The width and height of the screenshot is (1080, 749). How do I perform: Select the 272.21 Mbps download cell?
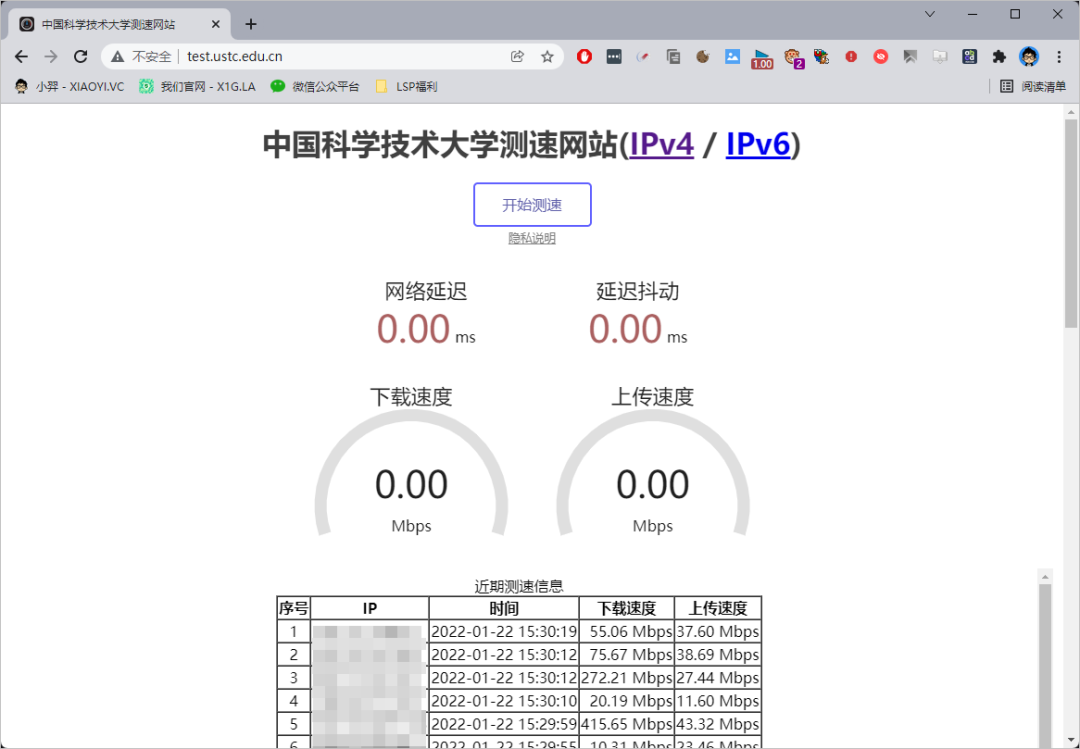tap(627, 677)
